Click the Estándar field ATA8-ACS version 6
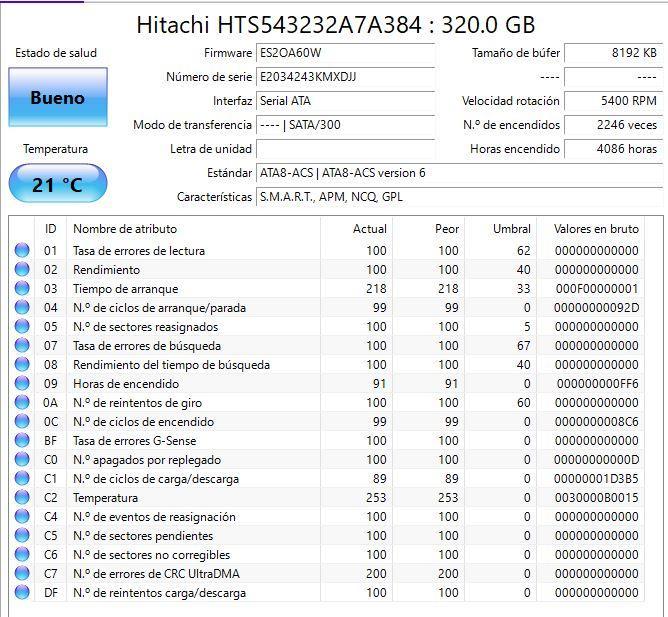 point(459,173)
